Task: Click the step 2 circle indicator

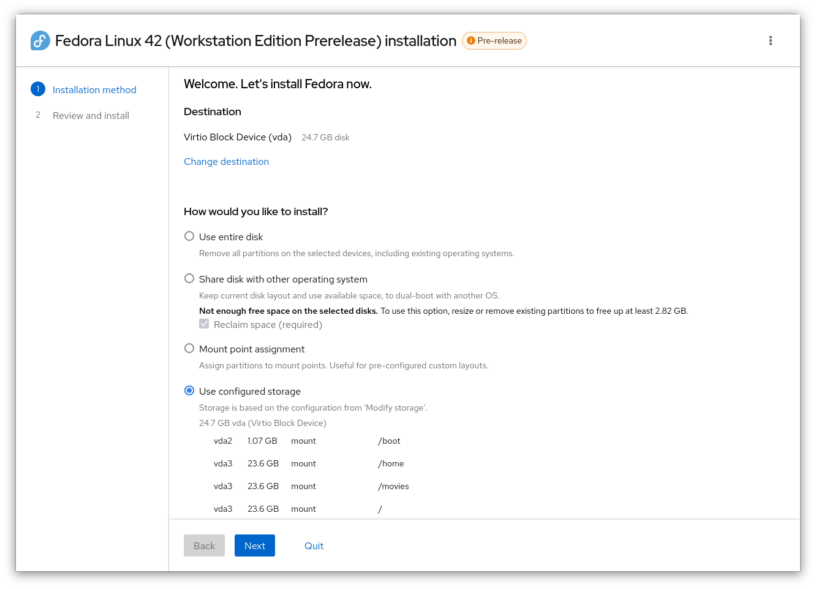Action: point(38,115)
